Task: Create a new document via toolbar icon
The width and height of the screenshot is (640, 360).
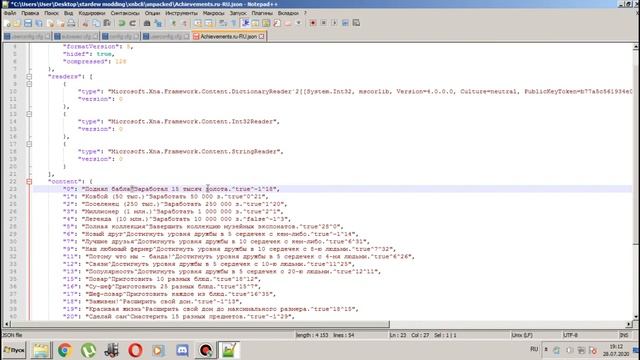Action: point(7,23)
